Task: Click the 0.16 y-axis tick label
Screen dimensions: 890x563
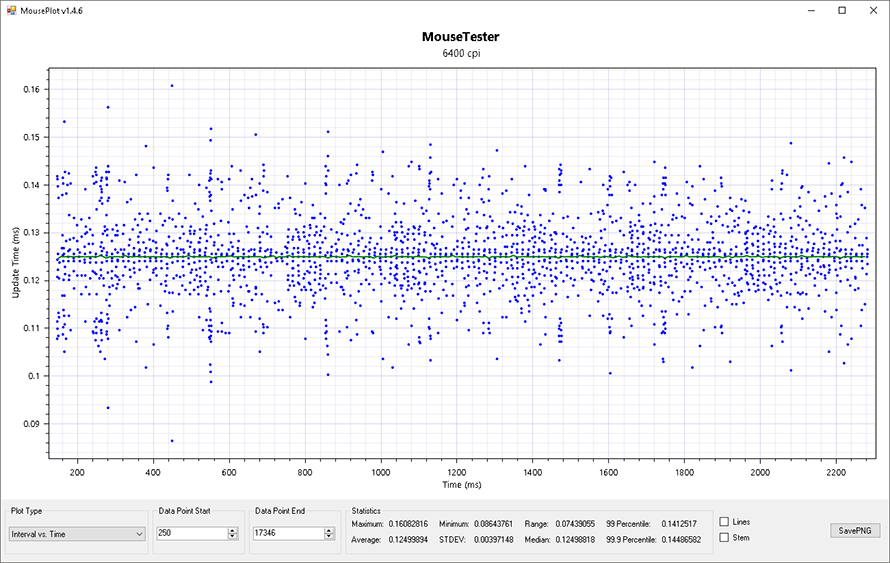Action: pyautogui.click(x=31, y=90)
